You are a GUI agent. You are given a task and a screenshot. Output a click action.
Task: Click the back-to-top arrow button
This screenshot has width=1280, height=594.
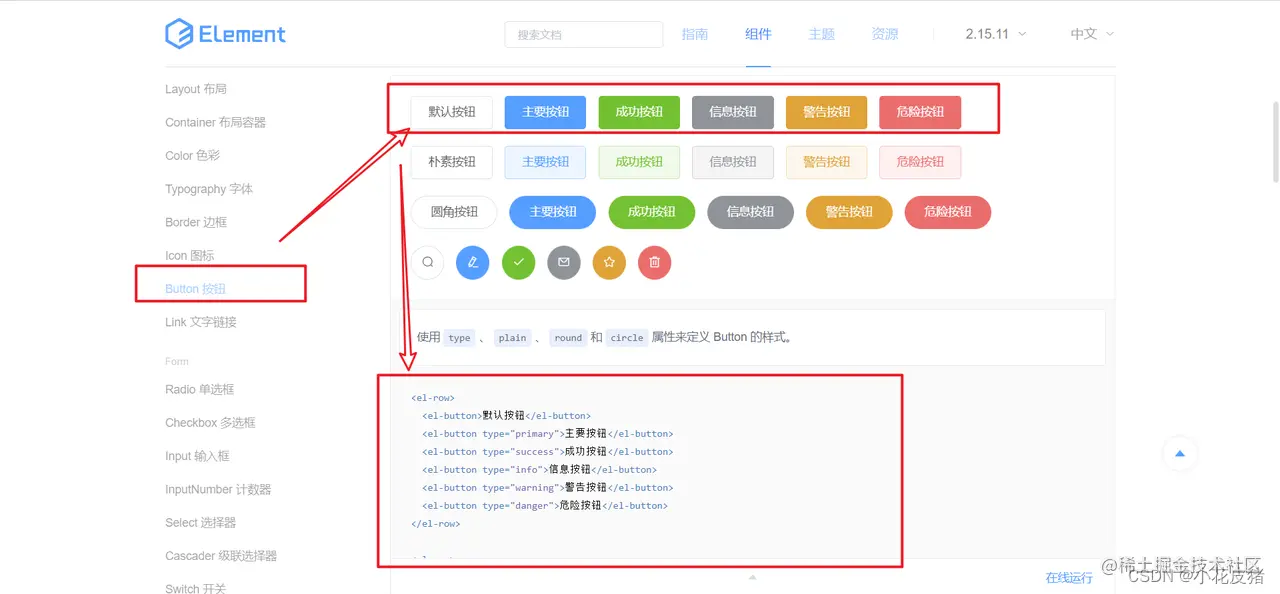click(1180, 454)
